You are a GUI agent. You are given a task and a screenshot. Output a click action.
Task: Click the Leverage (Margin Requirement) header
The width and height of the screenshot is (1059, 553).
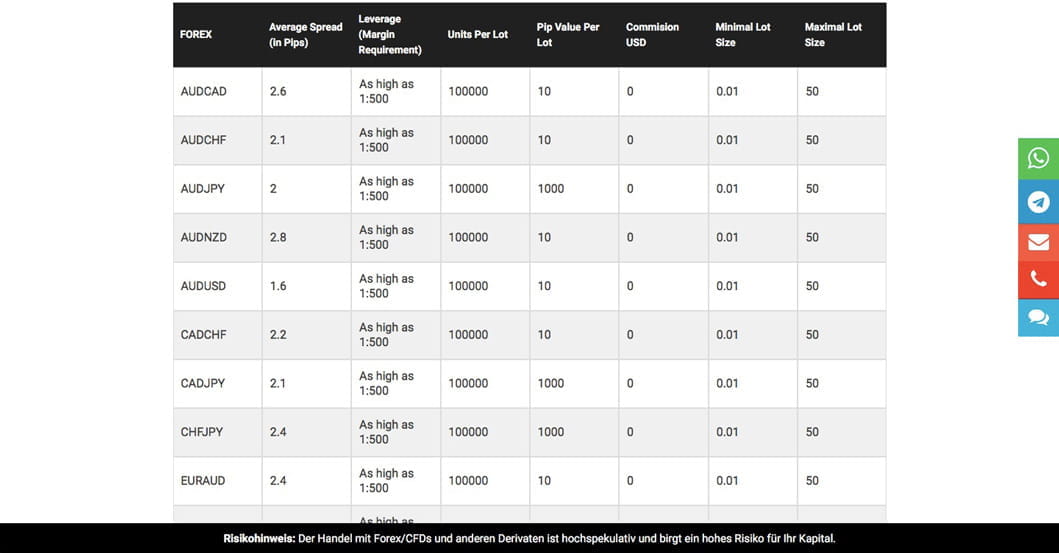tap(390, 34)
